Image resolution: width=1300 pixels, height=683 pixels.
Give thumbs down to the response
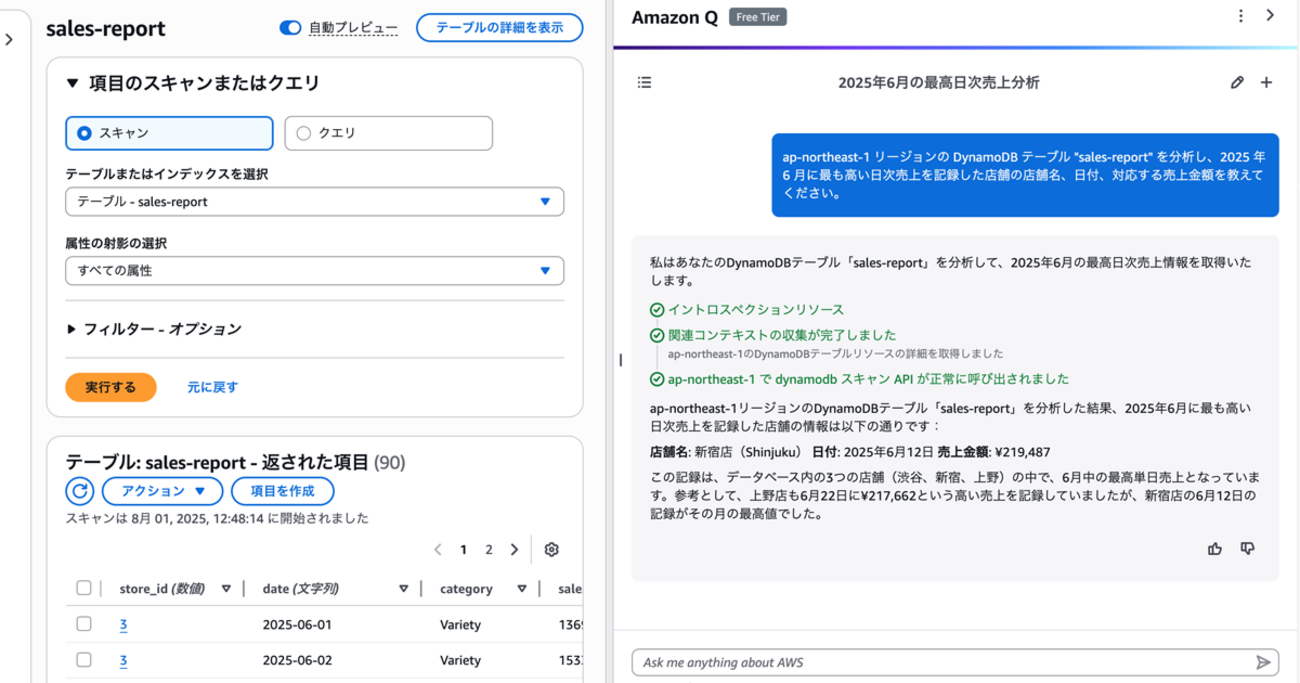coord(1247,548)
